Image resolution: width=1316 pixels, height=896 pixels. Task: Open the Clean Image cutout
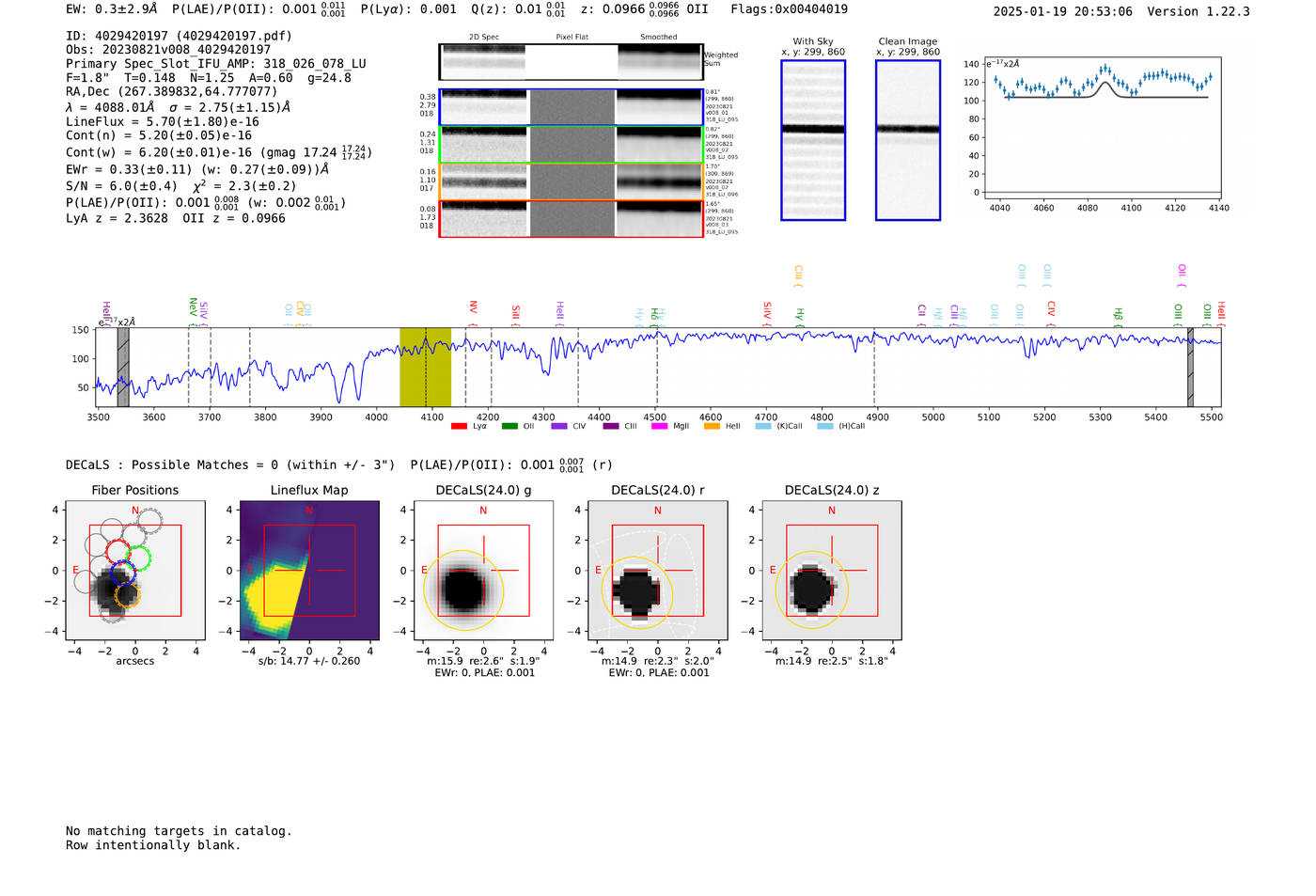(908, 140)
